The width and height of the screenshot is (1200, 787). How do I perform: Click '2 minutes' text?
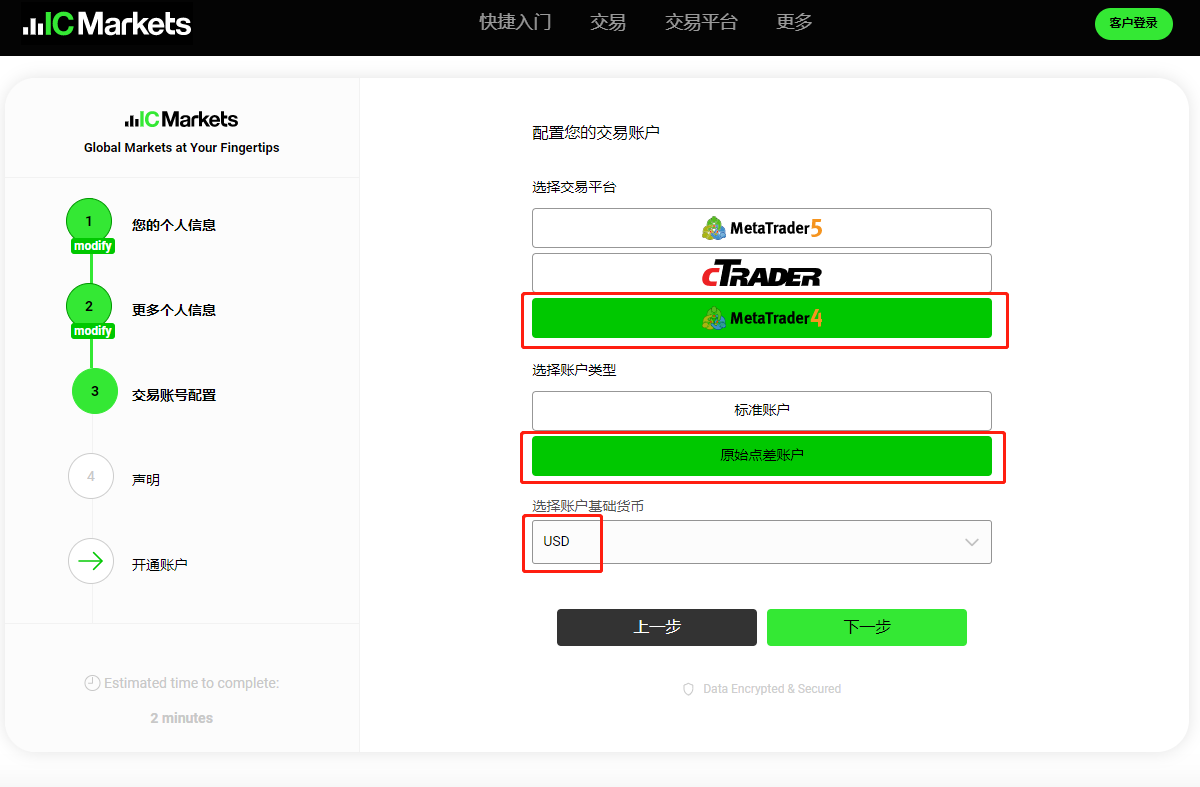182,718
